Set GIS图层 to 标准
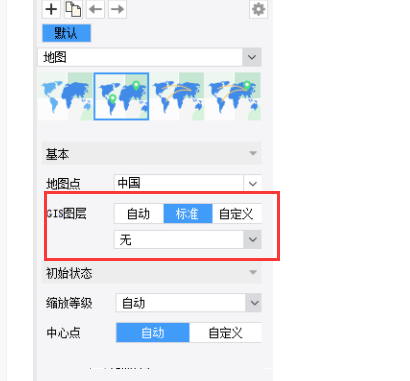Viewport: 410px width, 381px height. [x=188, y=214]
